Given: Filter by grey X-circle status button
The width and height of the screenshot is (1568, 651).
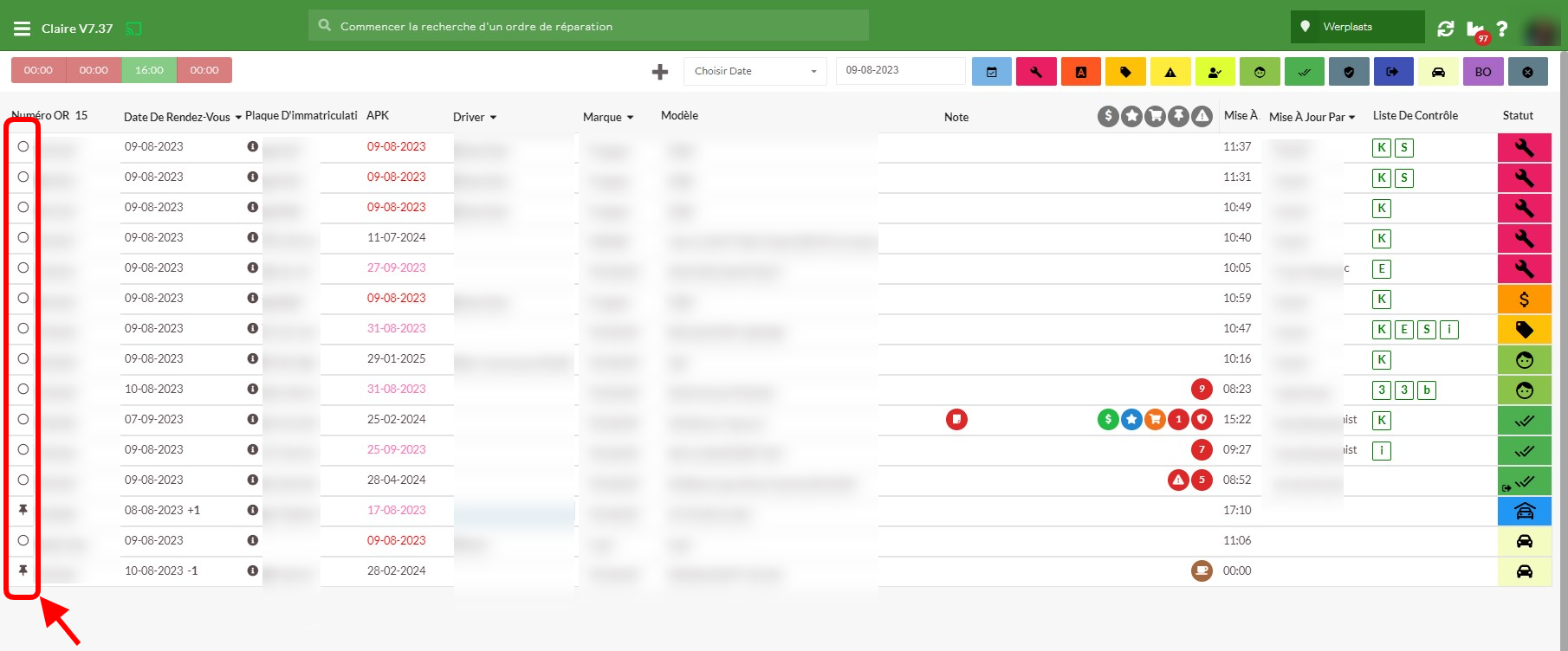Looking at the screenshot, I should click(1528, 72).
